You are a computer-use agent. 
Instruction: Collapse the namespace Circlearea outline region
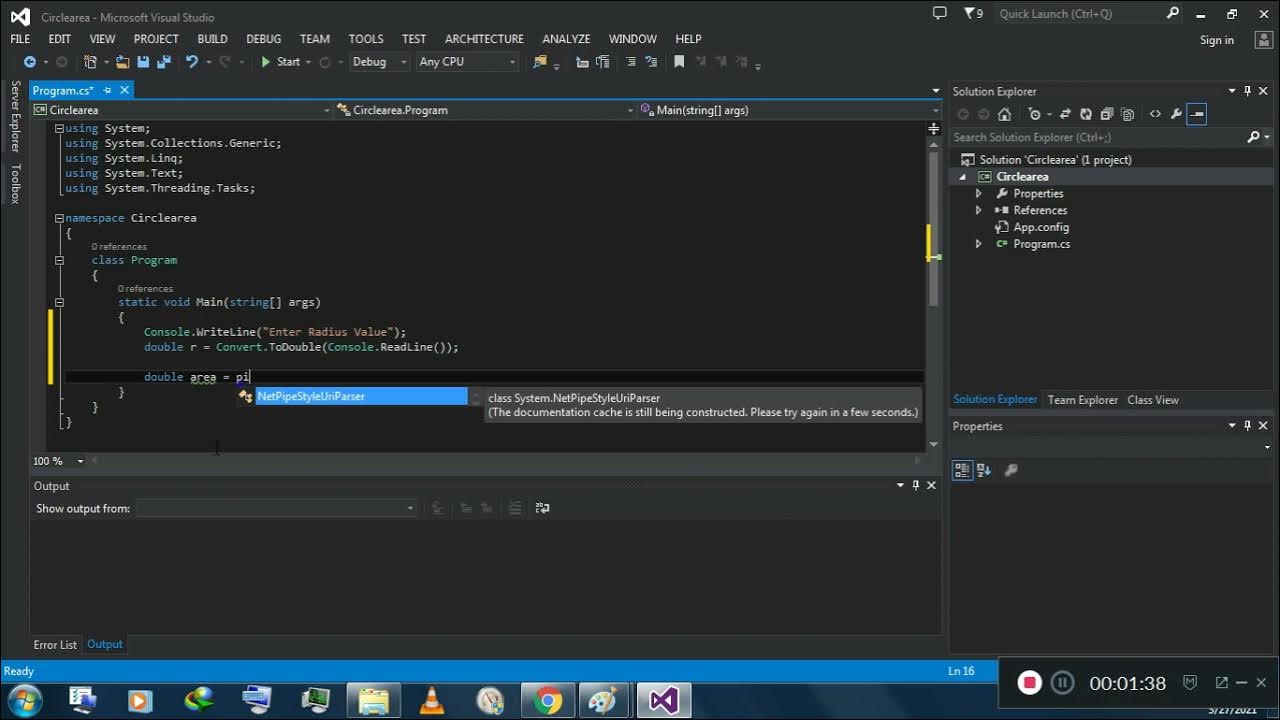click(59, 218)
